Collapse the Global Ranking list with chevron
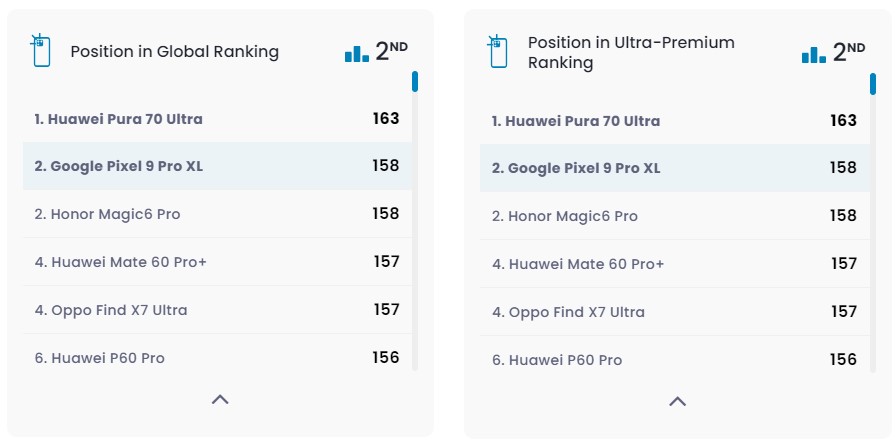The width and height of the screenshot is (895, 442). pos(220,400)
